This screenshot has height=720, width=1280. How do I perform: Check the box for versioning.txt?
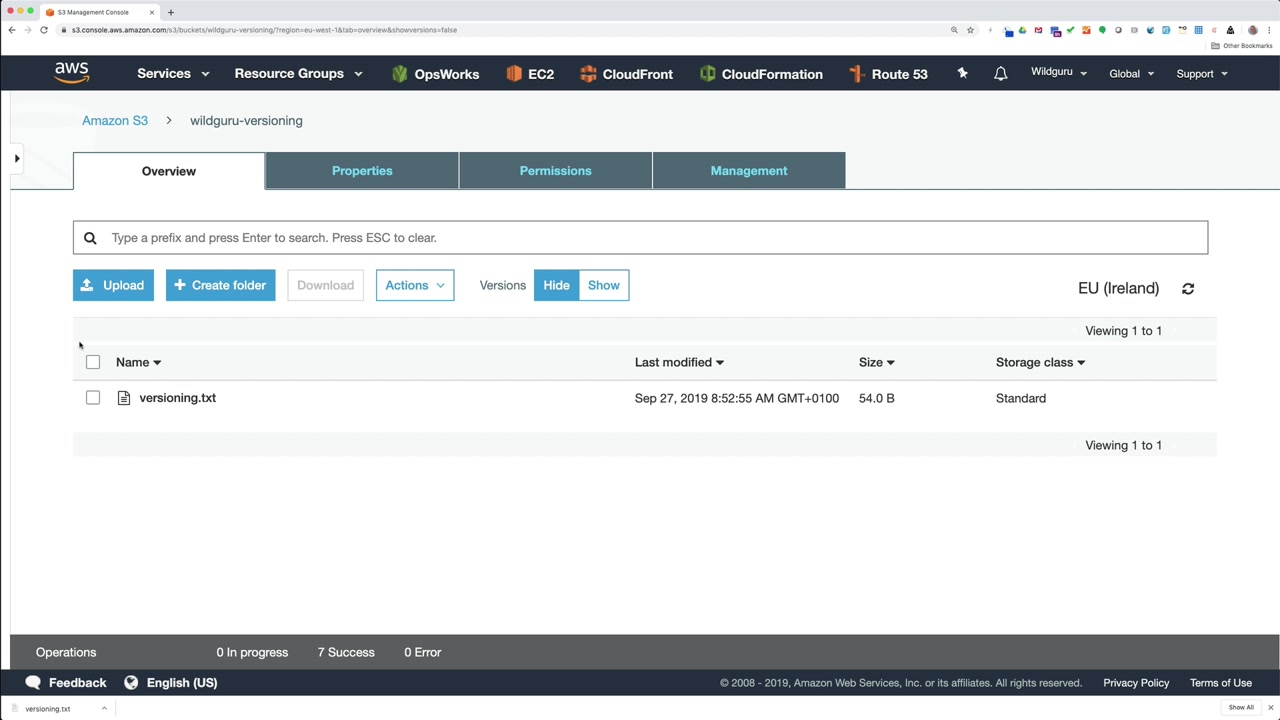[93, 398]
